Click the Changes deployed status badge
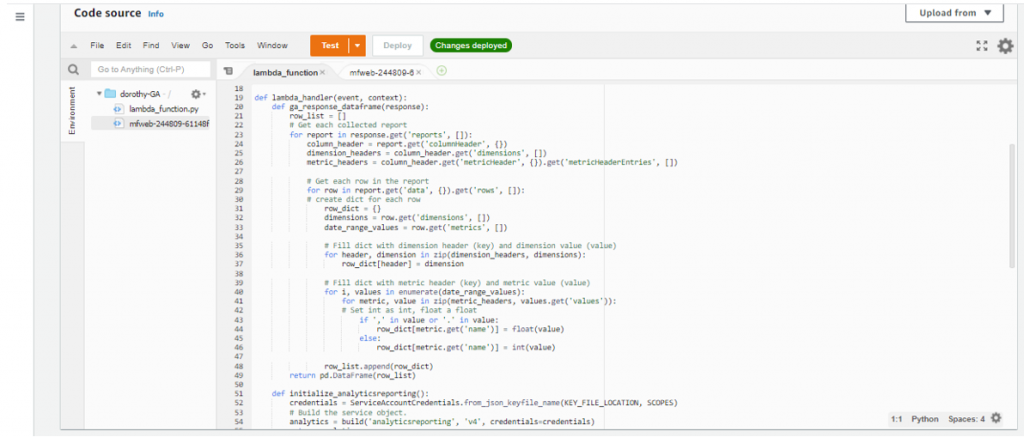The width and height of the screenshot is (1024, 437). pyautogui.click(x=471, y=46)
